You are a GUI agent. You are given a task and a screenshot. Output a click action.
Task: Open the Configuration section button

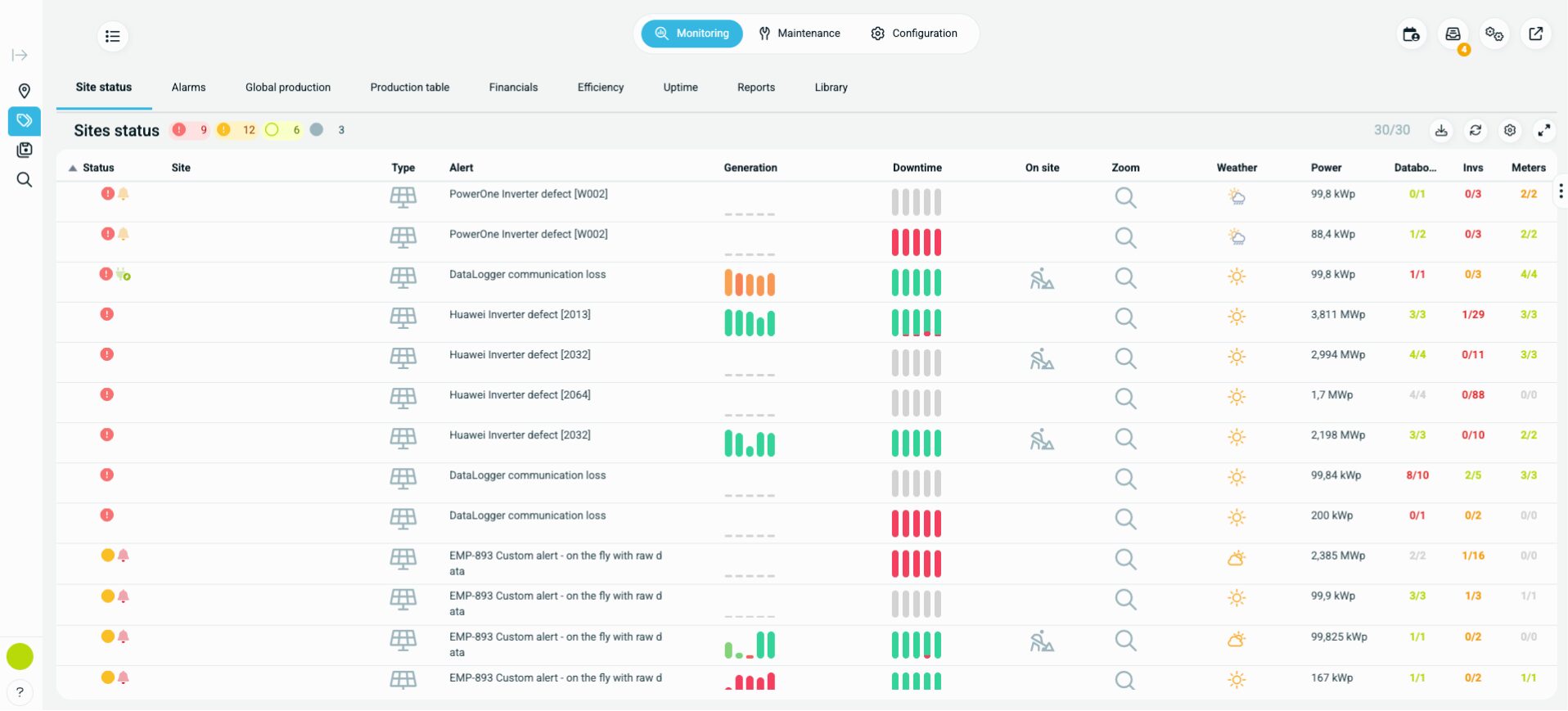pos(914,34)
